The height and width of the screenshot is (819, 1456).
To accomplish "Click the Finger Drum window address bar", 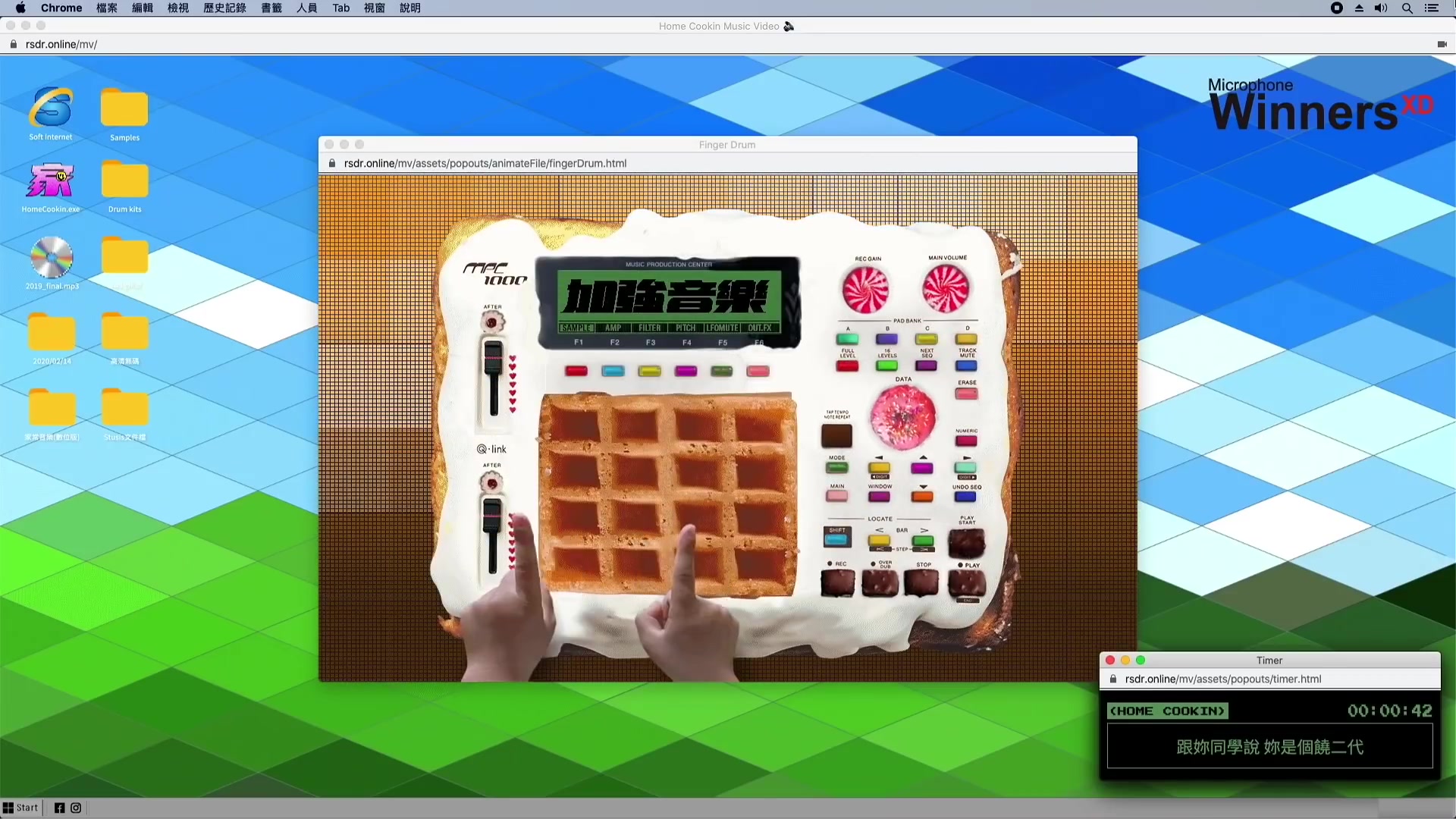I will pyautogui.click(x=727, y=163).
